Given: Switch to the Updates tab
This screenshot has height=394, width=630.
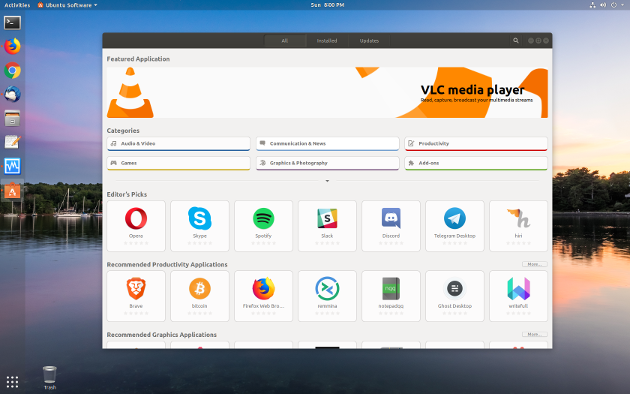Looking at the screenshot, I should pyautogui.click(x=369, y=41).
